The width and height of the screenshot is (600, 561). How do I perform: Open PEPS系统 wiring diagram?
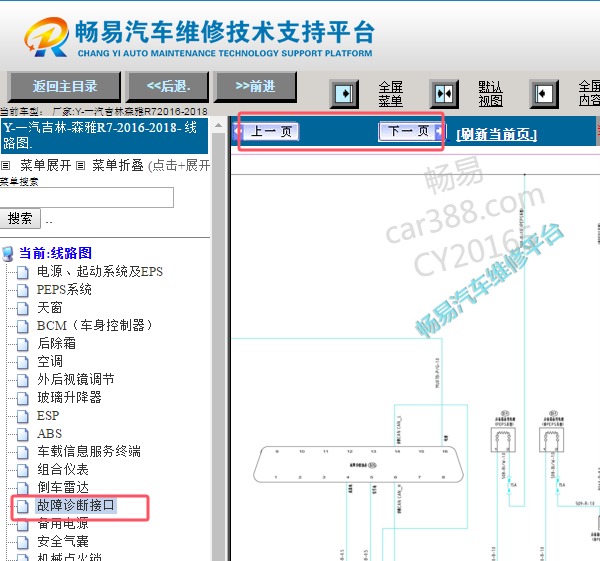pyautogui.click(x=64, y=289)
